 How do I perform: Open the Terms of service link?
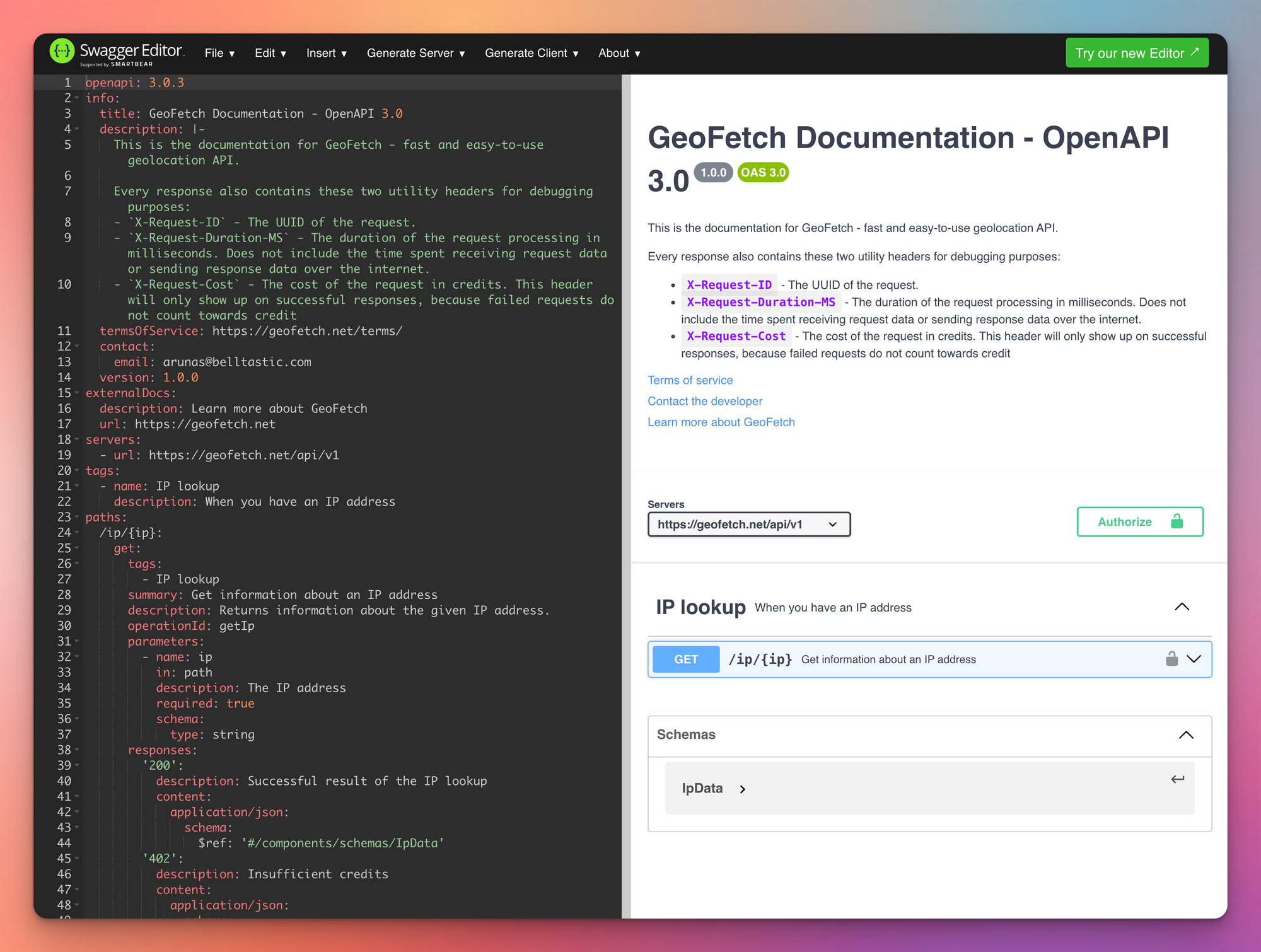pos(690,380)
